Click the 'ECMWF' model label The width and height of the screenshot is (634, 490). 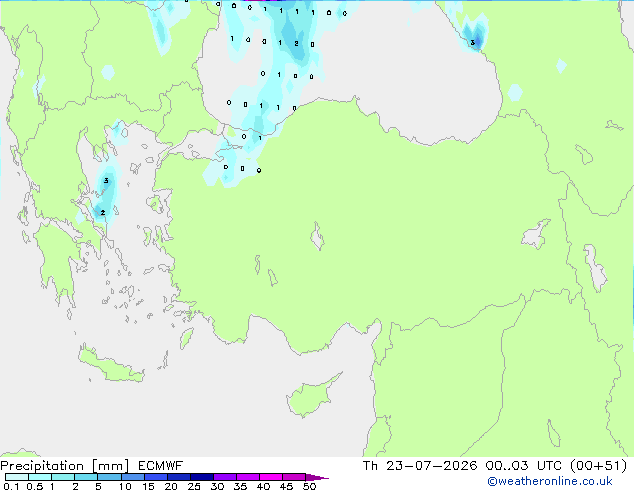click(x=161, y=466)
